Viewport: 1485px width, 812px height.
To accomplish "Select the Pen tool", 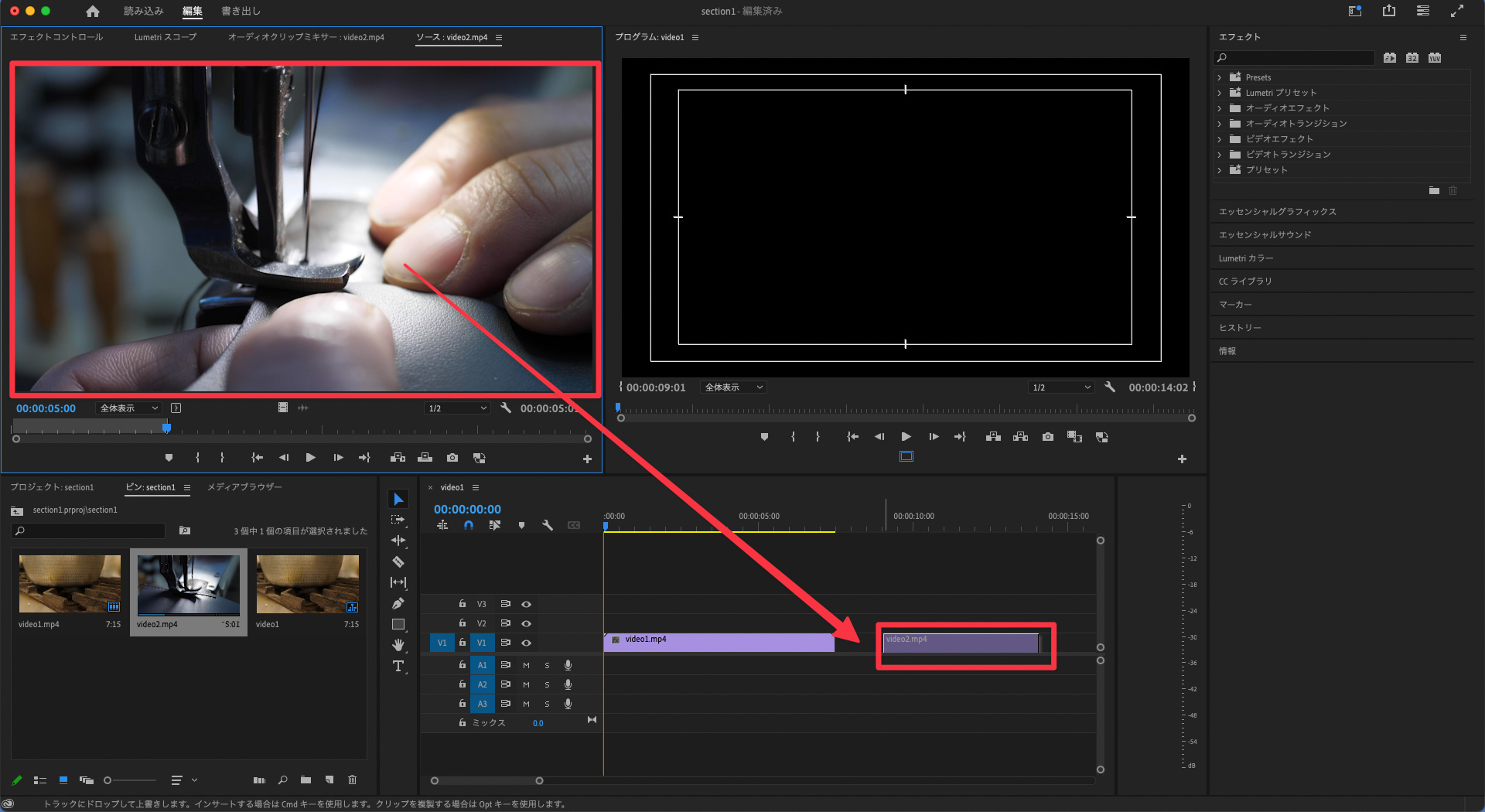I will click(398, 603).
